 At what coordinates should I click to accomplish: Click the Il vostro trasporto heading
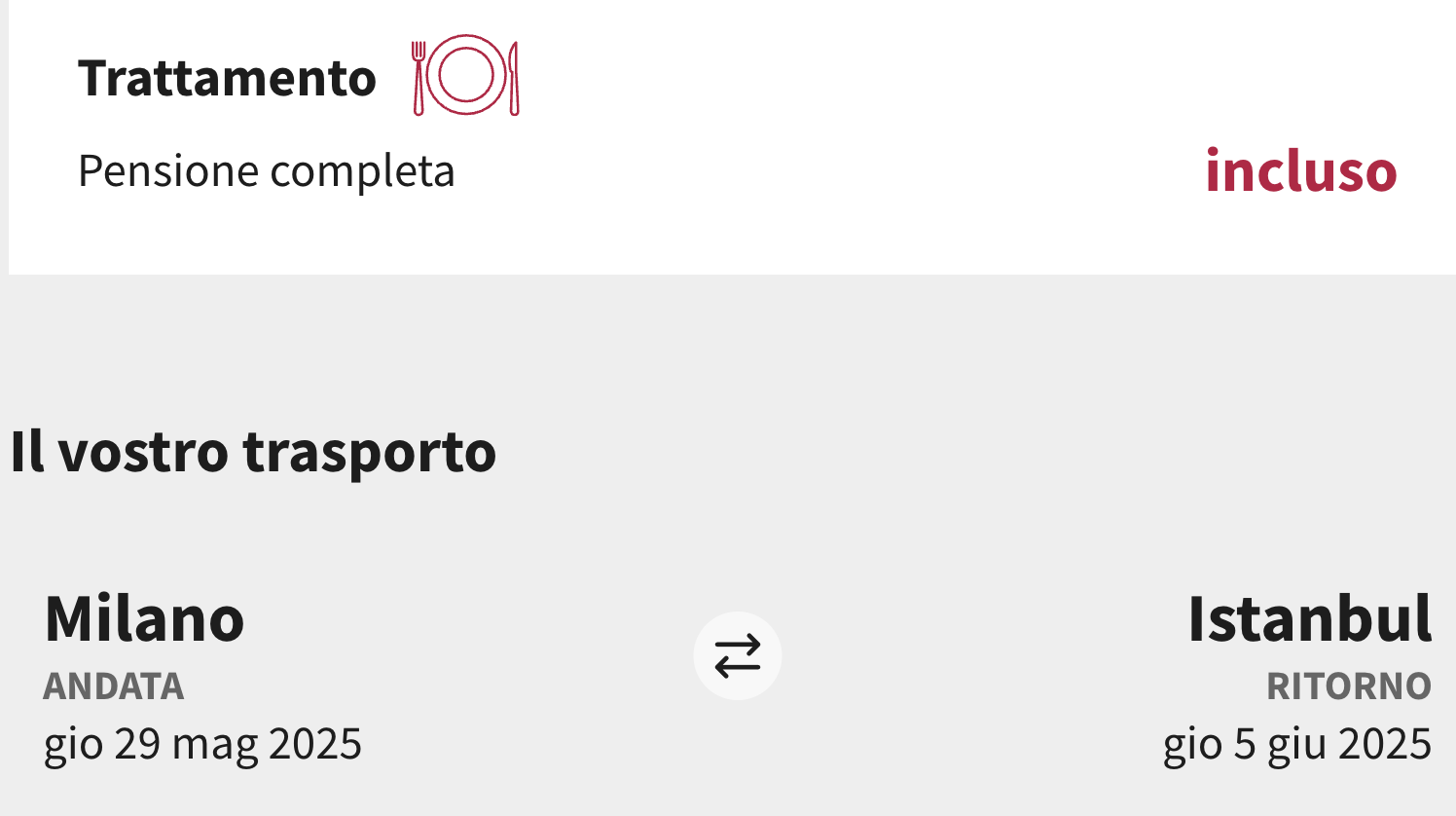click(253, 452)
